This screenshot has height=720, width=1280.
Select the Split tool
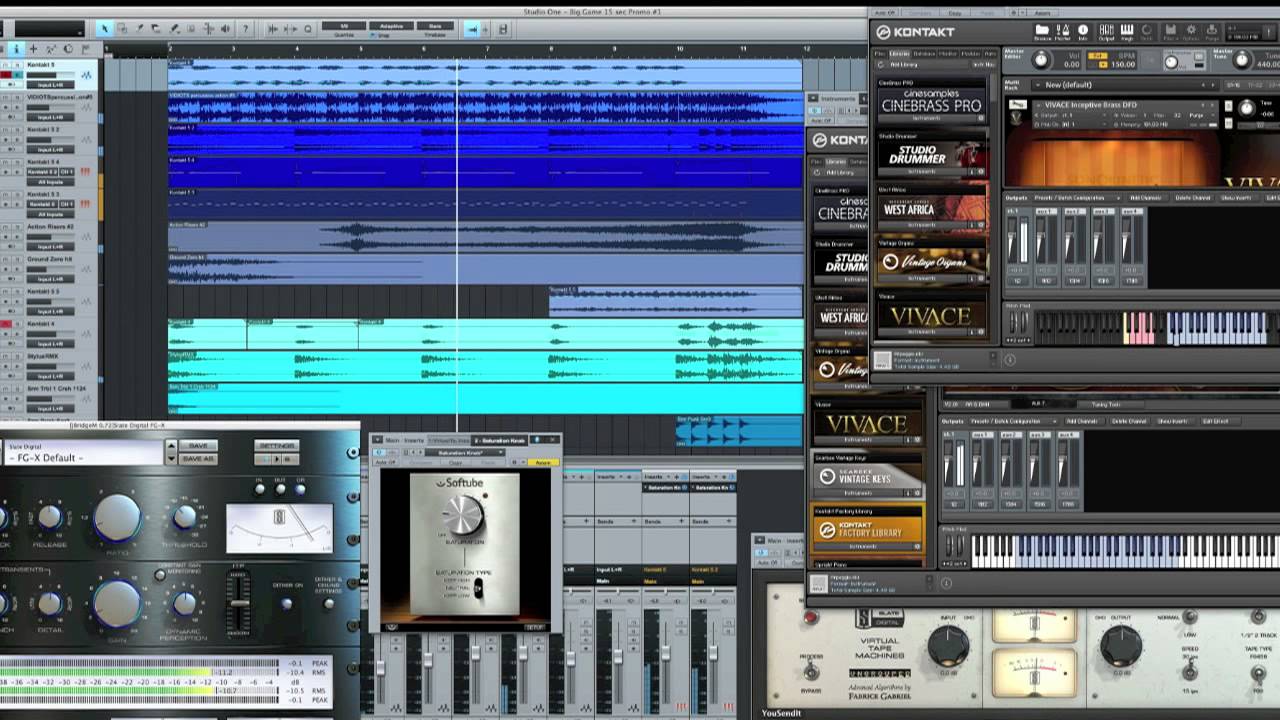click(x=139, y=28)
